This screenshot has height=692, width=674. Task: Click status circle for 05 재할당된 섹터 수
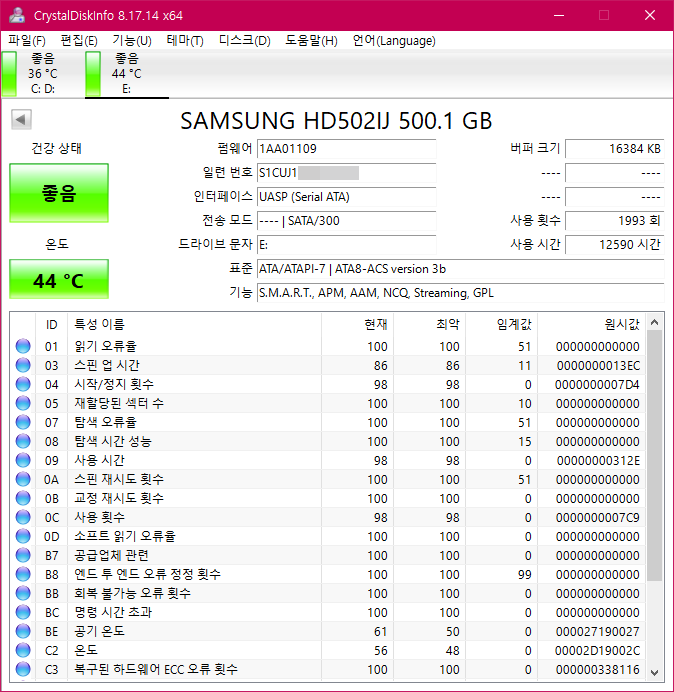[x=23, y=403]
